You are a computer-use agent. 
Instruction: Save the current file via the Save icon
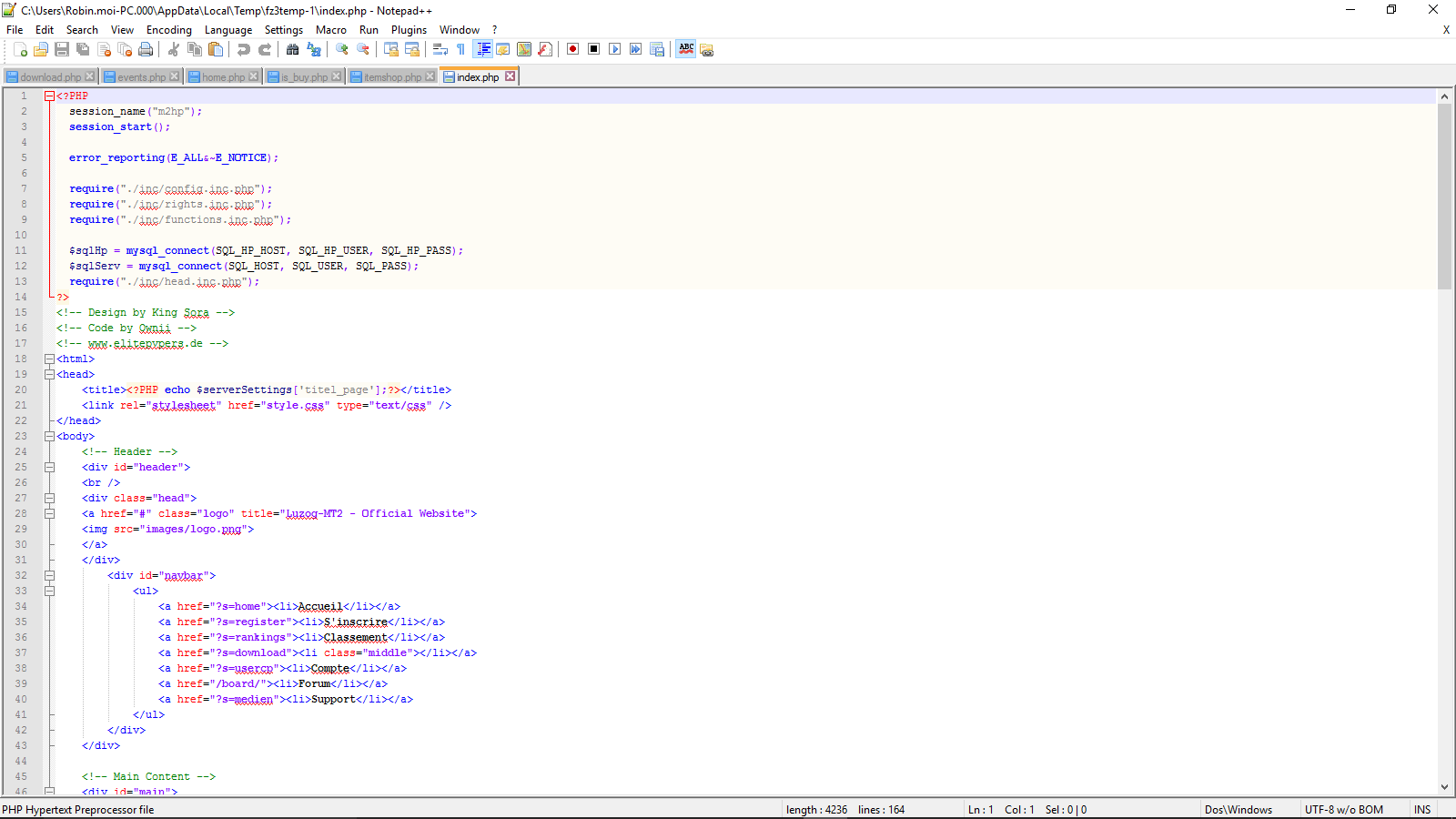tap(62, 49)
